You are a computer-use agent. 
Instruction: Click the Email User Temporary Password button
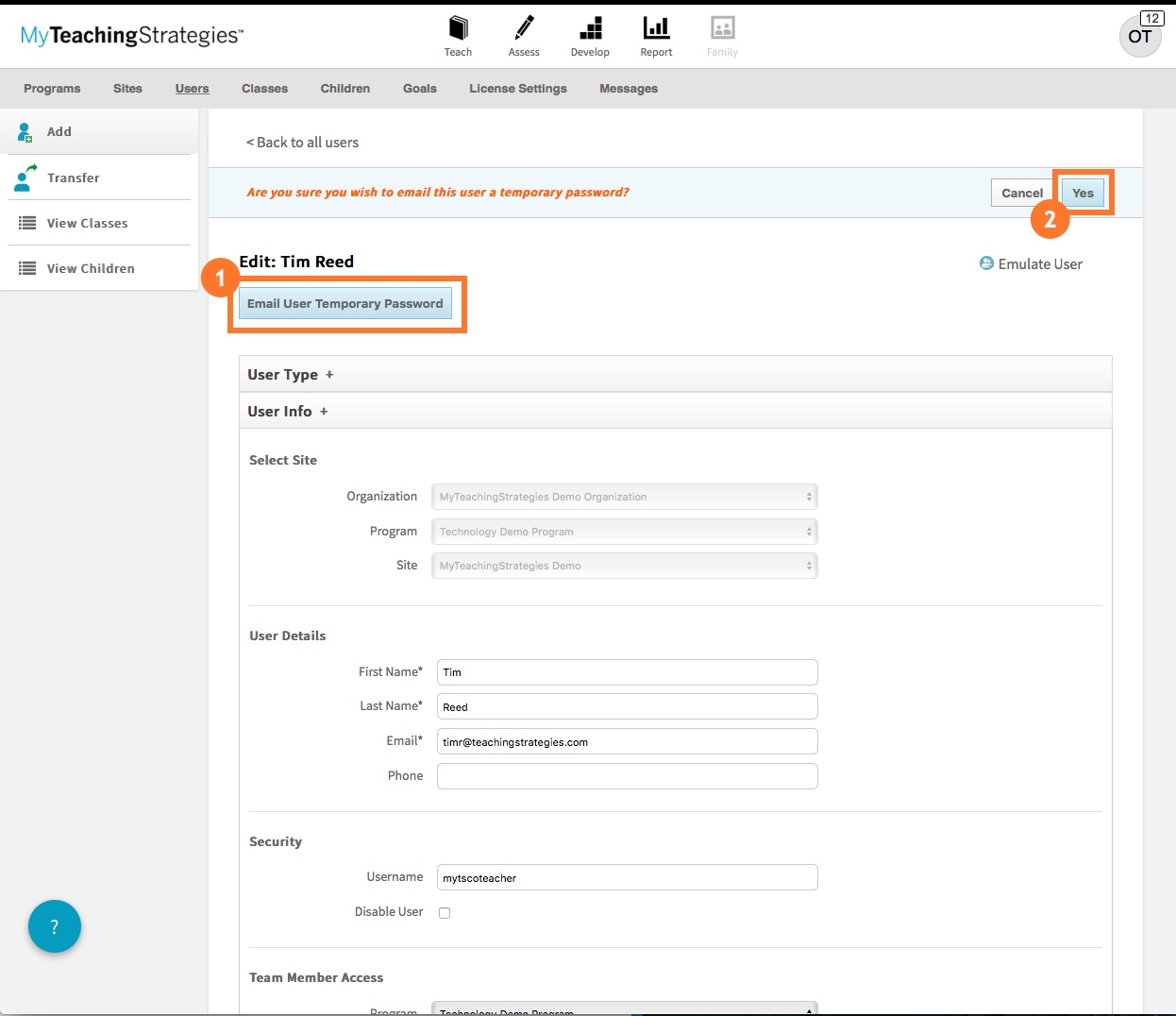344,303
